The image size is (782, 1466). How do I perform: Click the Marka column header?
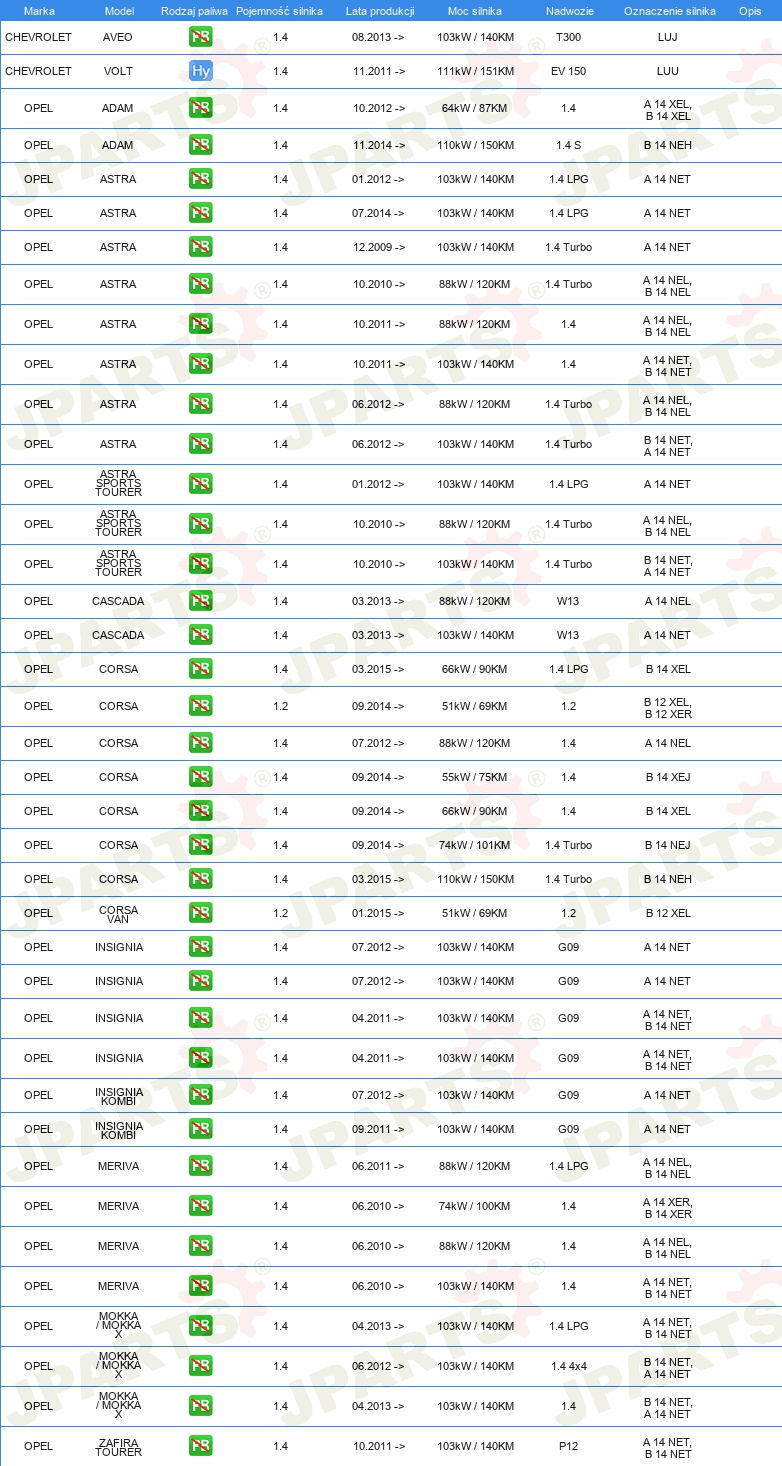pos(39,11)
